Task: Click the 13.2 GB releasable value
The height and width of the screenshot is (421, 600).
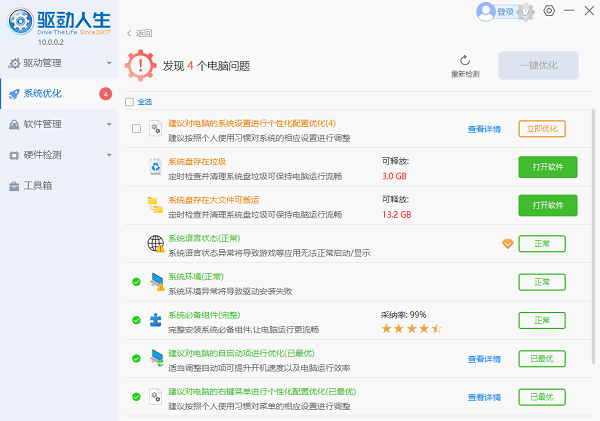Action: coord(396,215)
